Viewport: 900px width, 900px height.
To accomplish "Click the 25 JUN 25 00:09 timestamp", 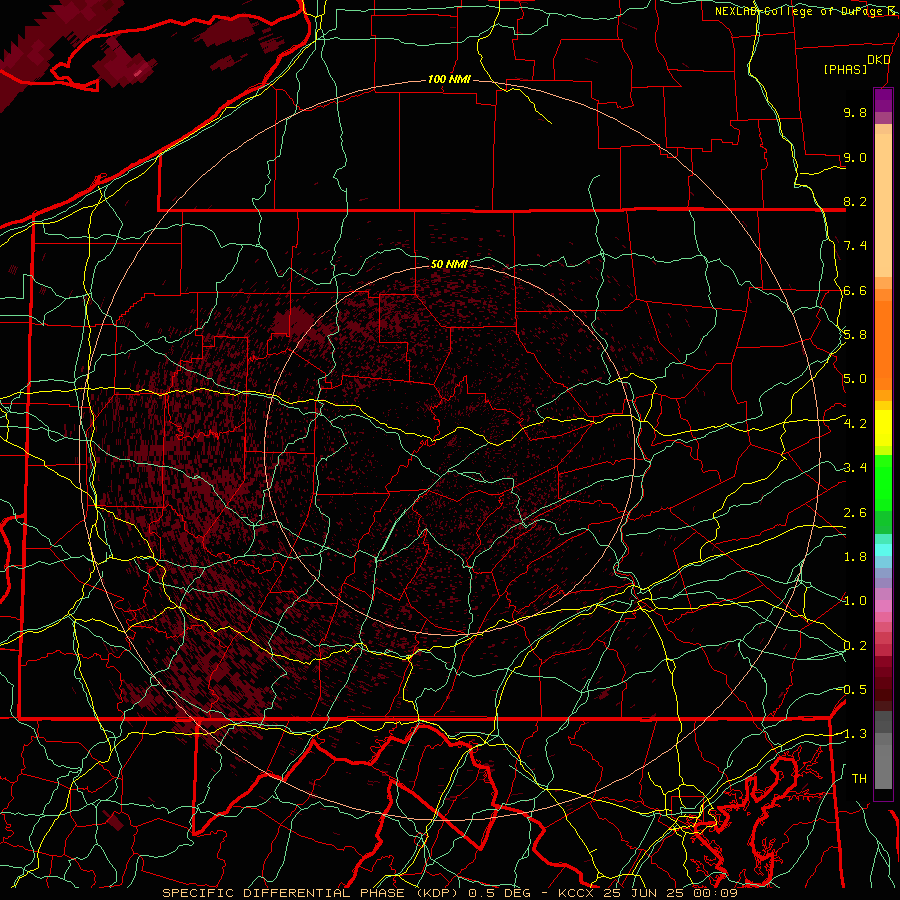I will (671, 893).
